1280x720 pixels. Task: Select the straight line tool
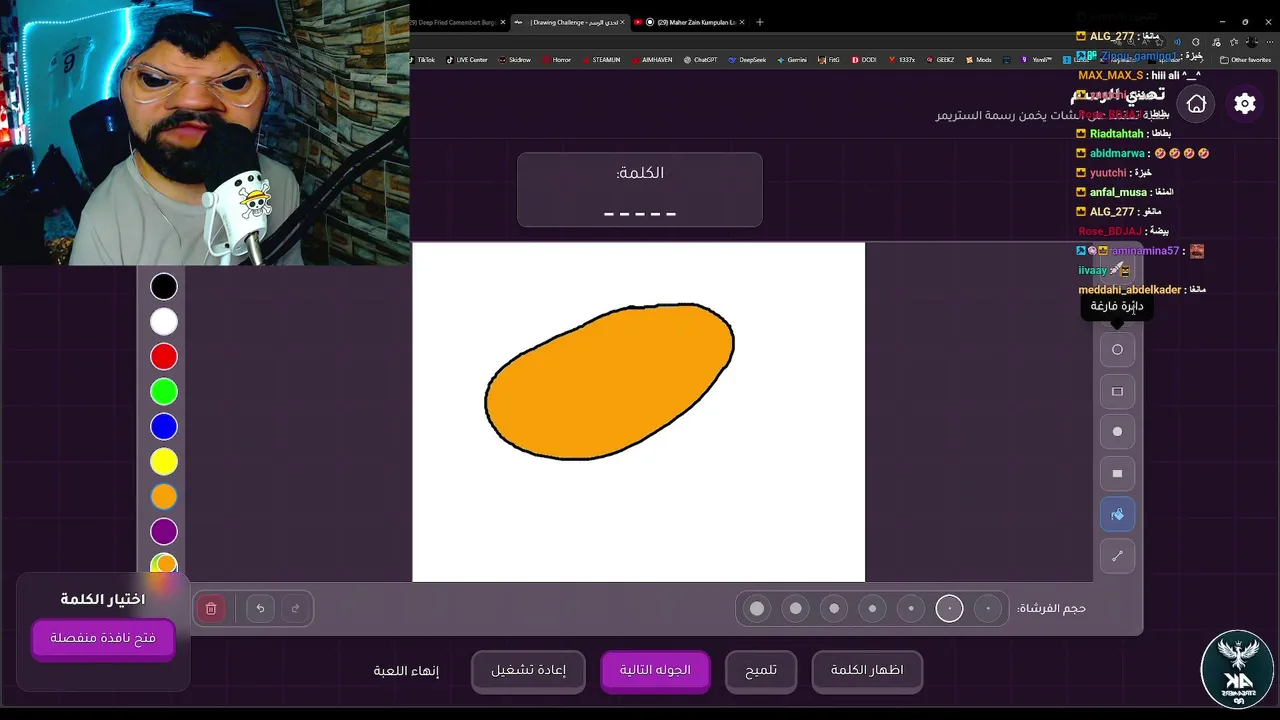pos(1117,555)
